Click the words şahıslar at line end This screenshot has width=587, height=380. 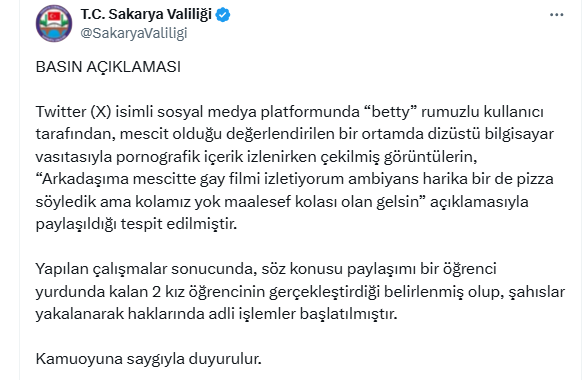536,291
